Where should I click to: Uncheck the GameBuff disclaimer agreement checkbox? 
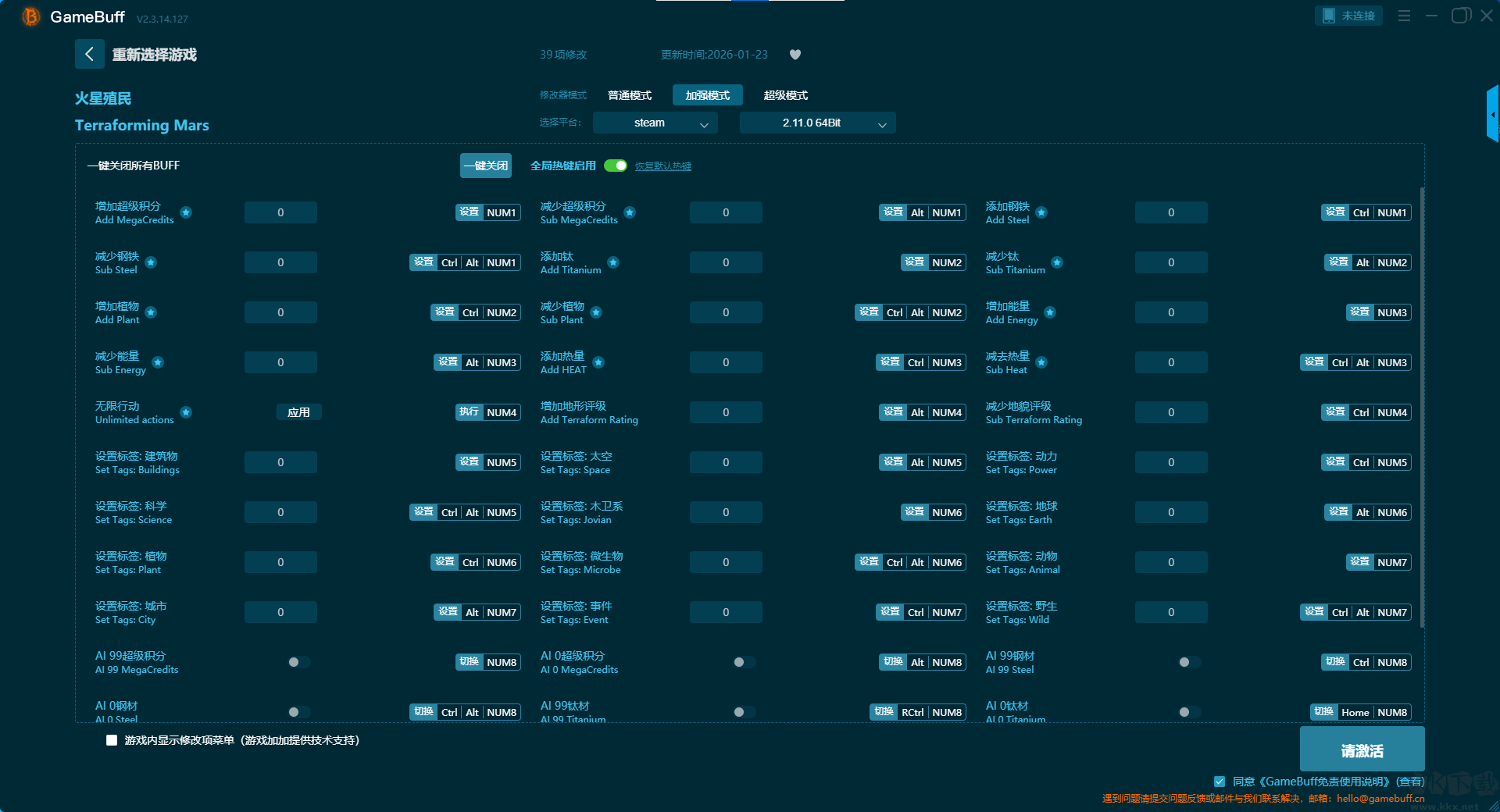pyautogui.click(x=1220, y=782)
